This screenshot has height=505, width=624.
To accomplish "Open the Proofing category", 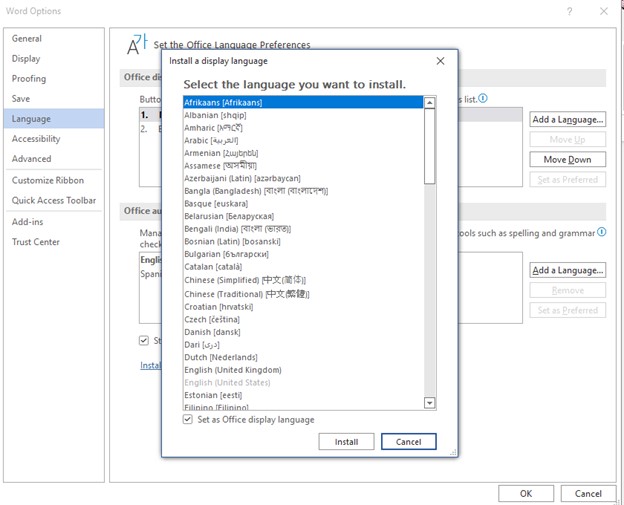I will click(x=29, y=79).
